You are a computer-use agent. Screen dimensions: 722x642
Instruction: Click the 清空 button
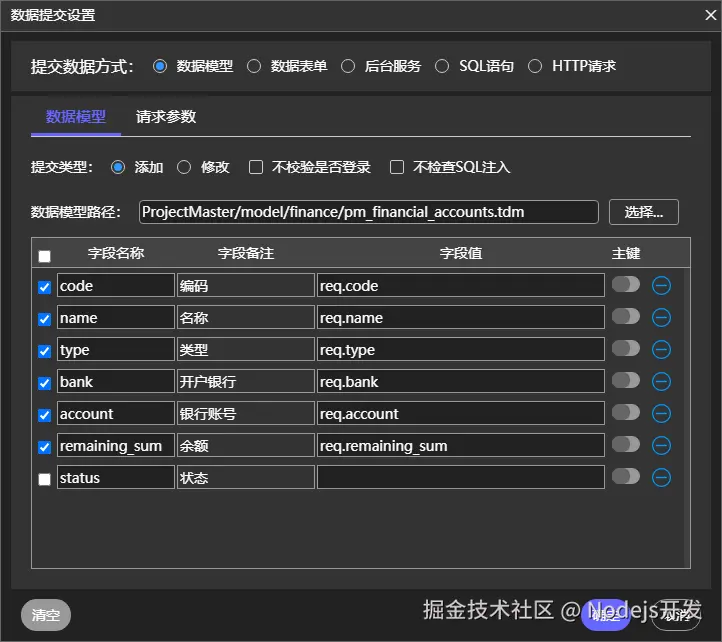(x=46, y=615)
